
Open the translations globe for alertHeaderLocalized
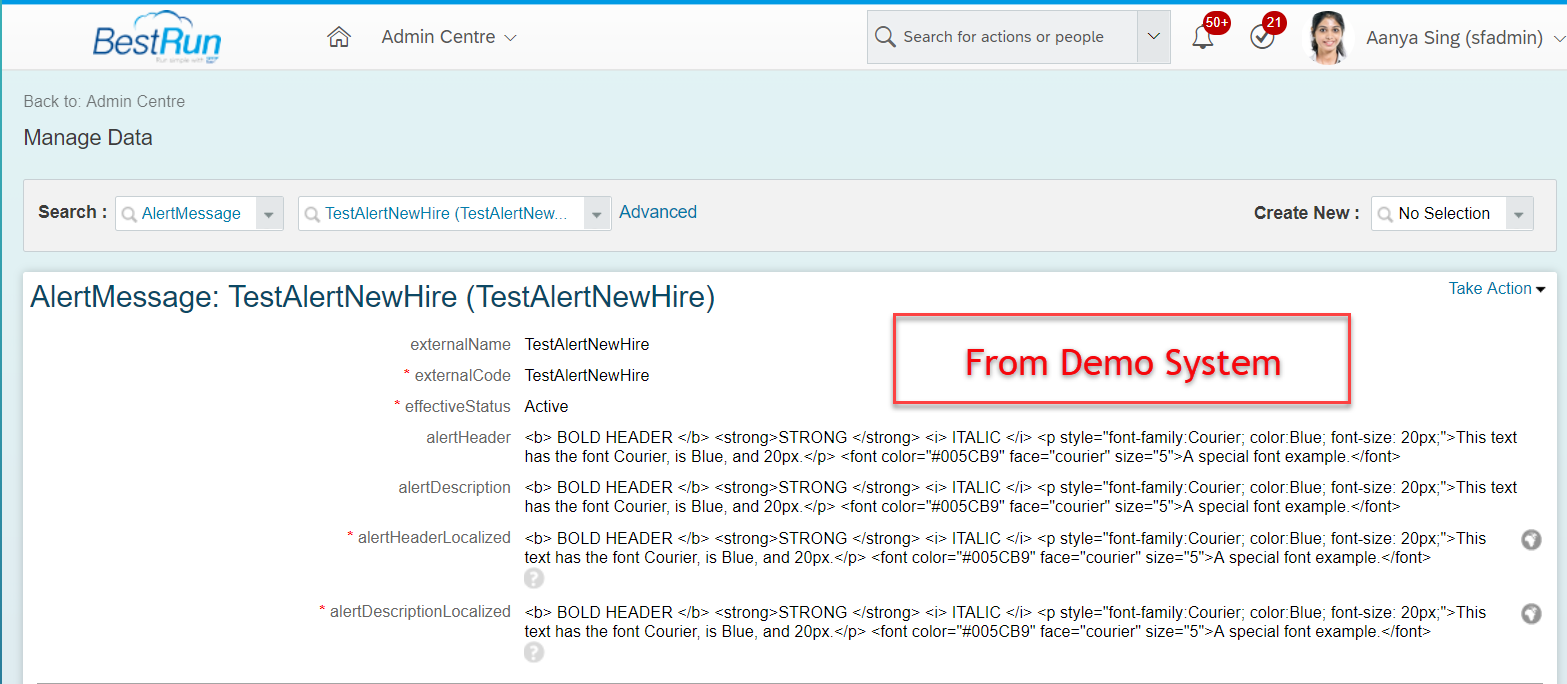(x=1531, y=539)
